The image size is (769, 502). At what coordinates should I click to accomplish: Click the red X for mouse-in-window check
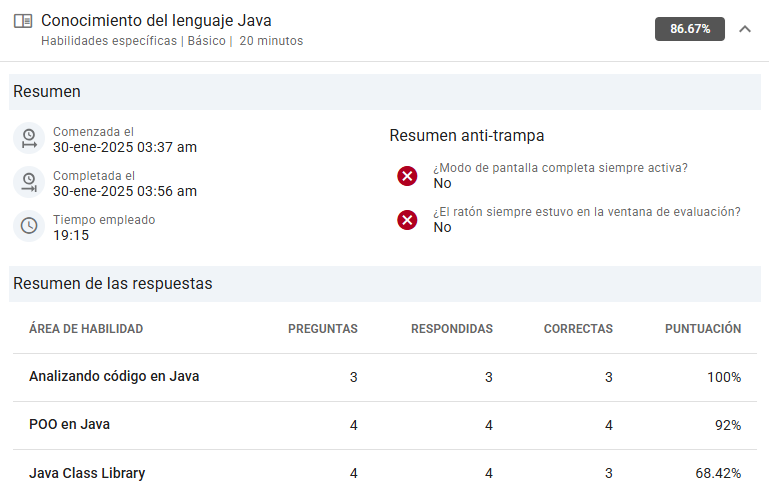[407, 220]
